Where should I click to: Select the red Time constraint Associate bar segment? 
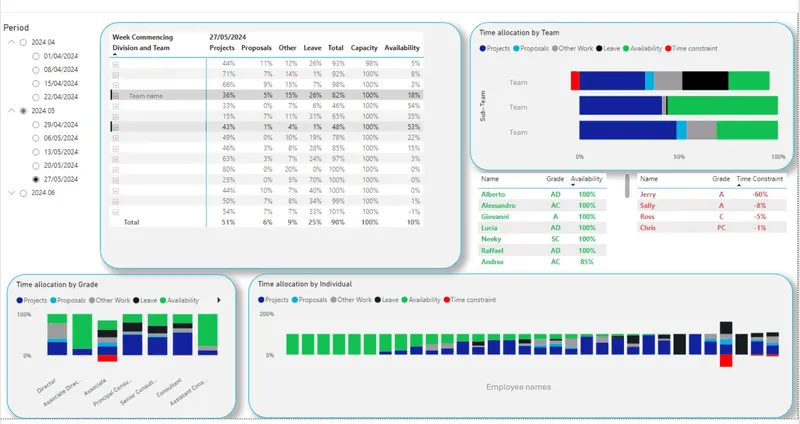click(x=107, y=358)
